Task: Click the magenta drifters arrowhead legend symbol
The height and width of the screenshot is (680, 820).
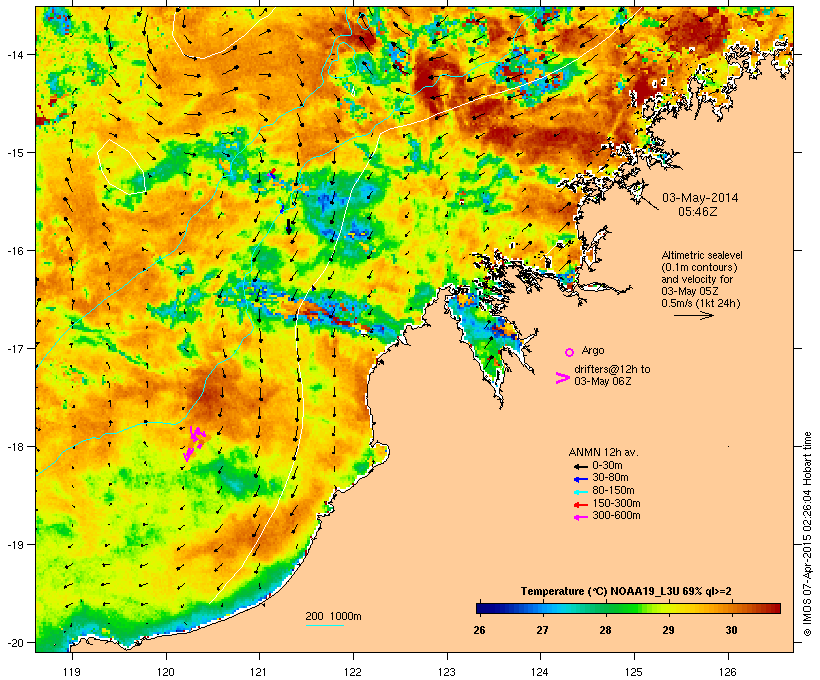Action: click(x=562, y=378)
